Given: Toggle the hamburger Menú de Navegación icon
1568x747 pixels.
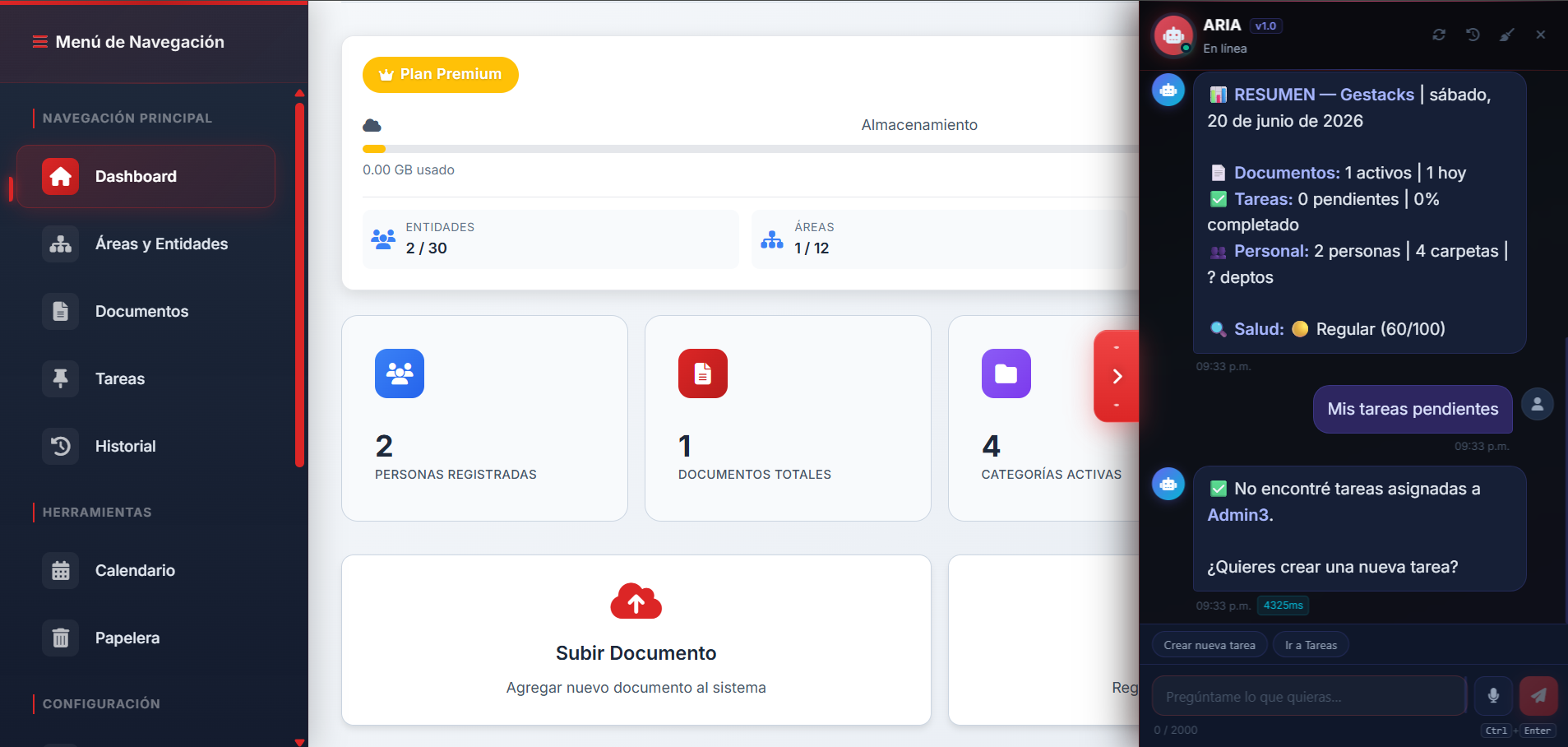Looking at the screenshot, I should pos(39,42).
